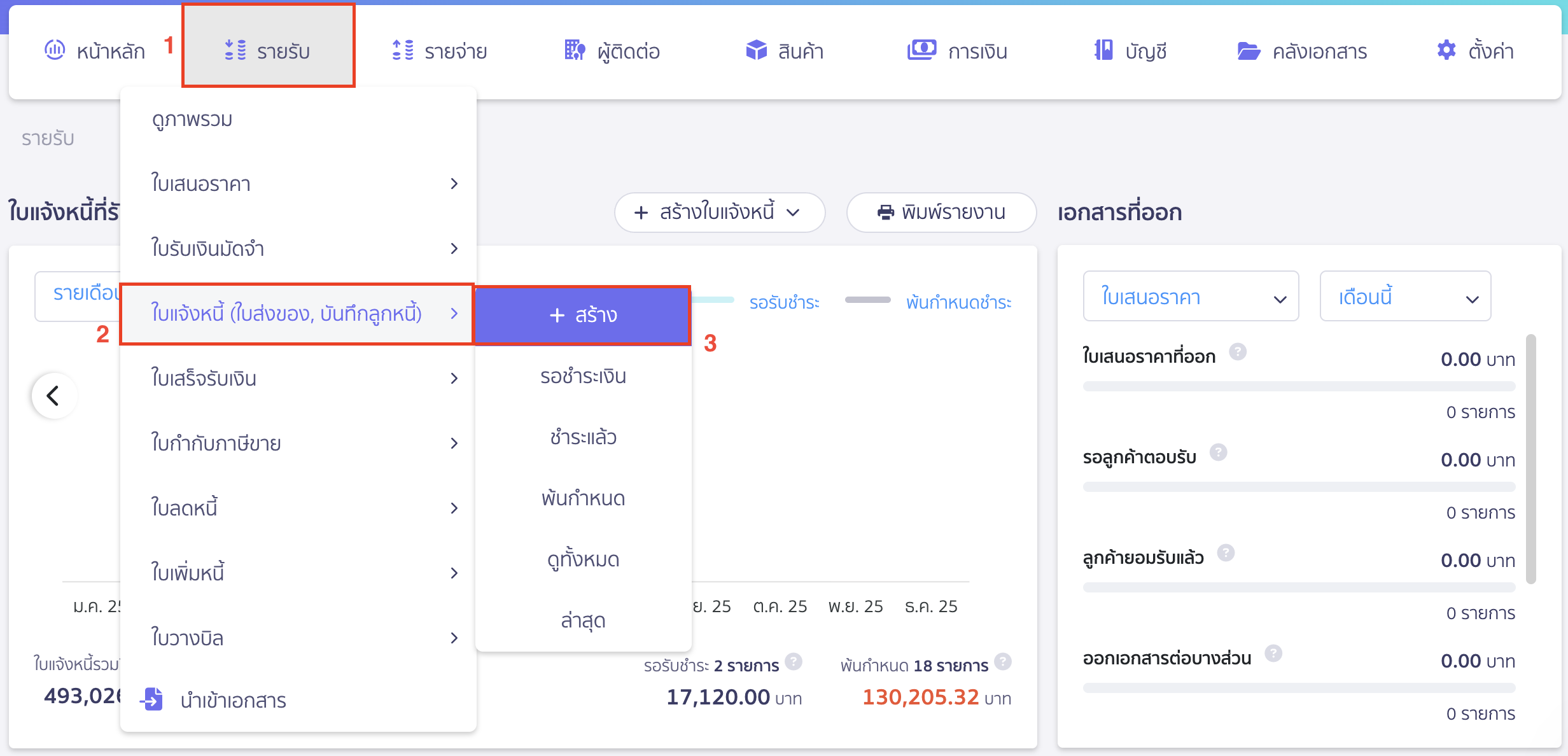Click printer icon on พิมพ์รายงาน button

point(886,212)
